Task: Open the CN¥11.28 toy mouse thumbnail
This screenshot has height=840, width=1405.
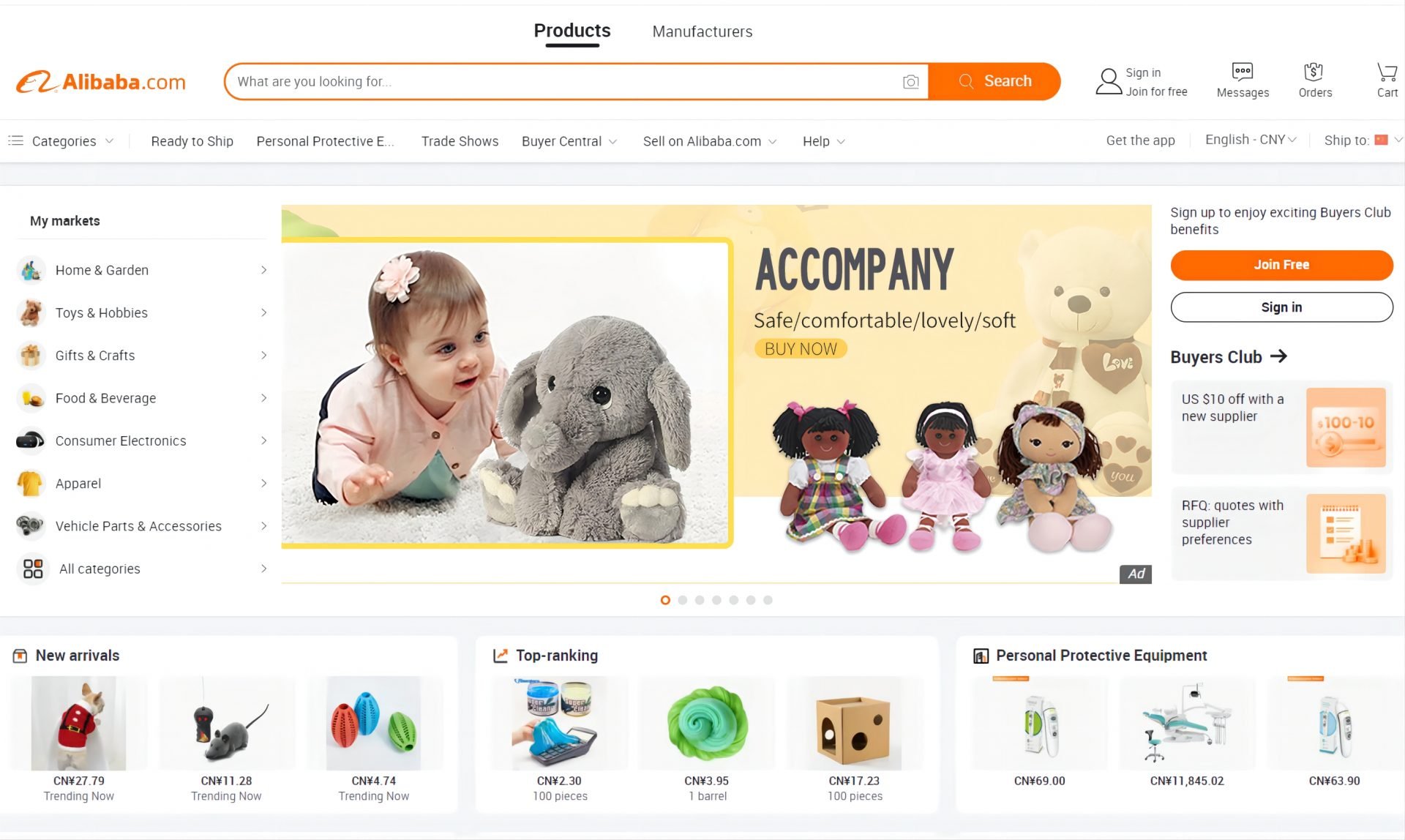Action: [226, 723]
